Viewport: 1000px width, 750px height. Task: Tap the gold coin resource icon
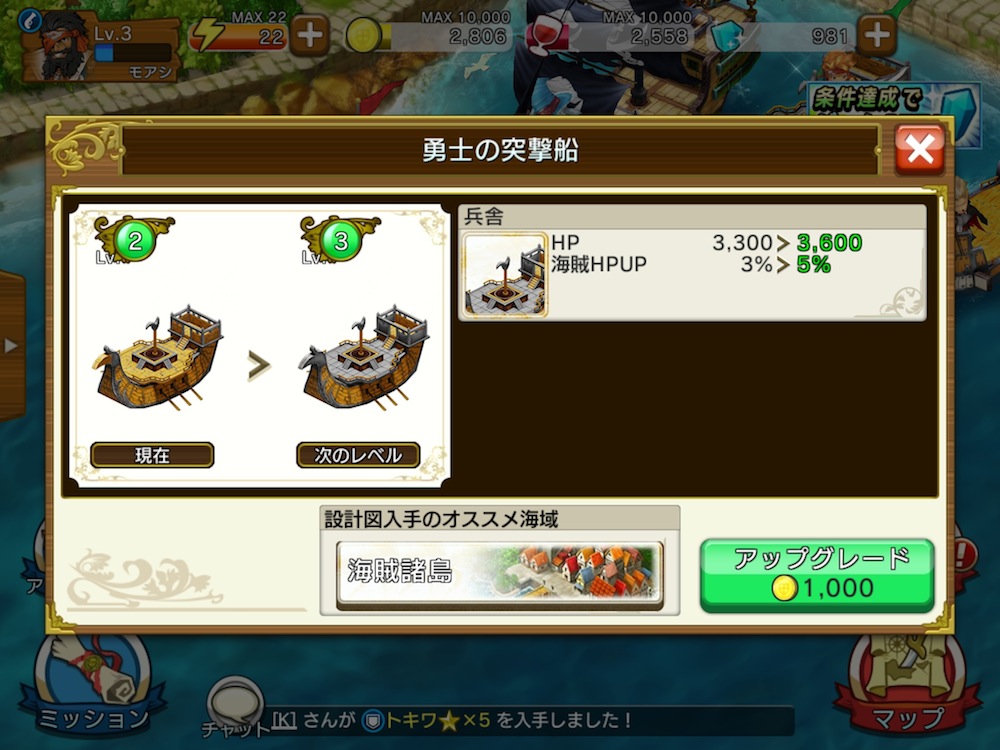[363, 36]
